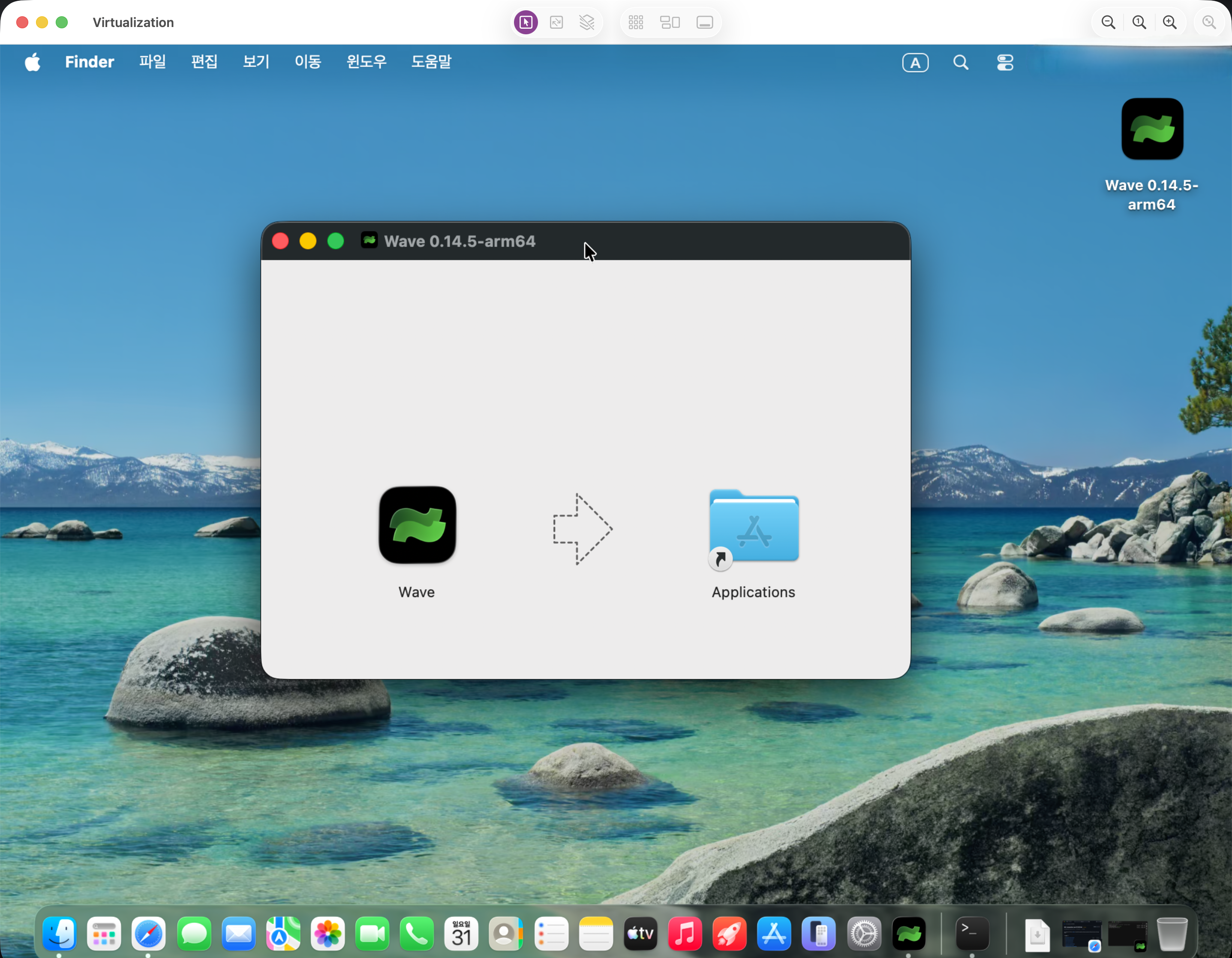
Task: Zoom in with the plus magnifier
Action: pos(1169,23)
